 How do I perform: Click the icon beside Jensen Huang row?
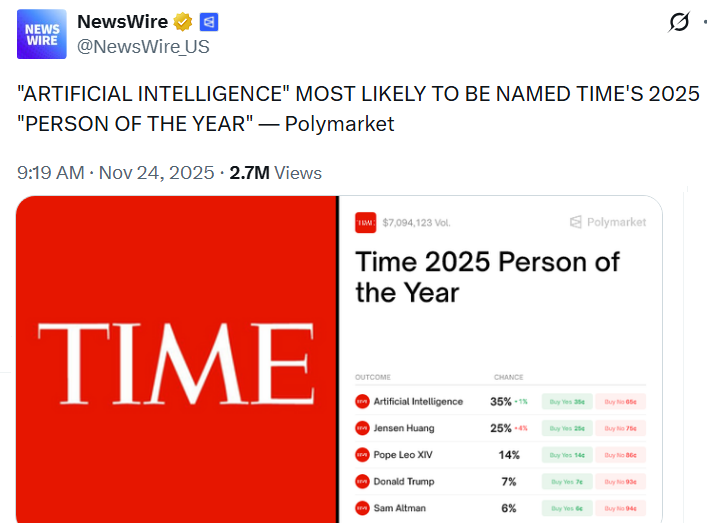click(x=362, y=428)
